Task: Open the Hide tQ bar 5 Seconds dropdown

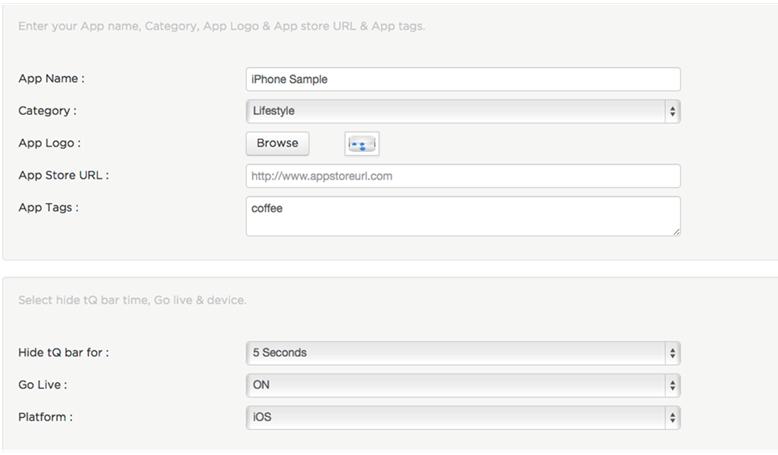Action: tap(463, 353)
